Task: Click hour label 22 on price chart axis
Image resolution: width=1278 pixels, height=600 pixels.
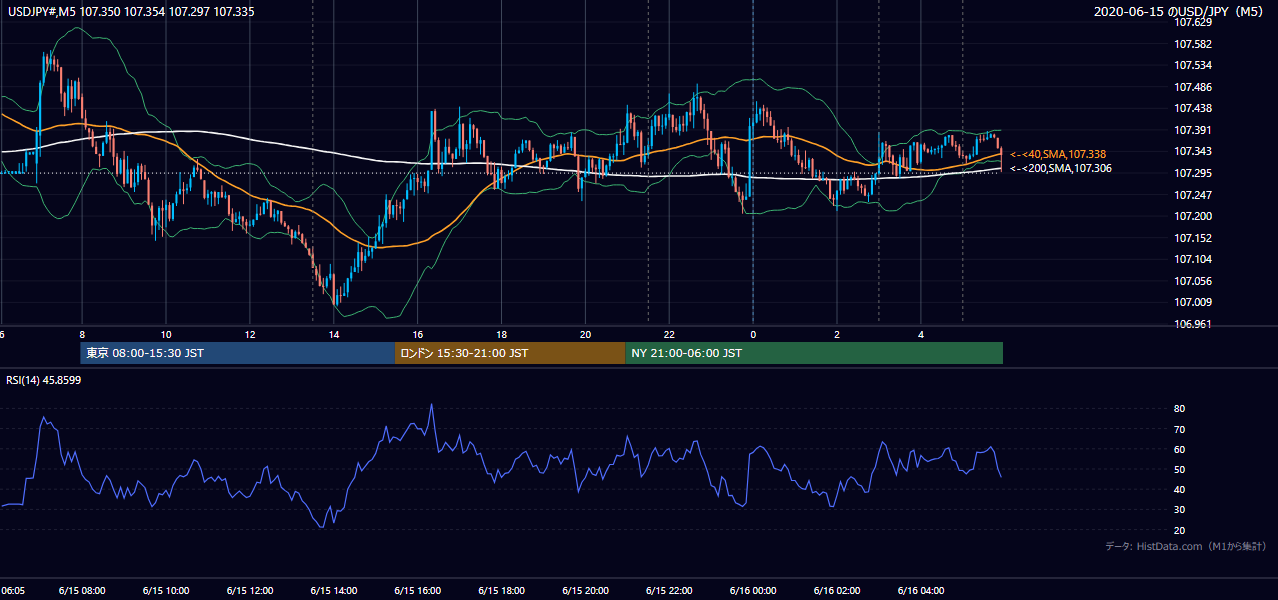Action: pyautogui.click(x=669, y=335)
